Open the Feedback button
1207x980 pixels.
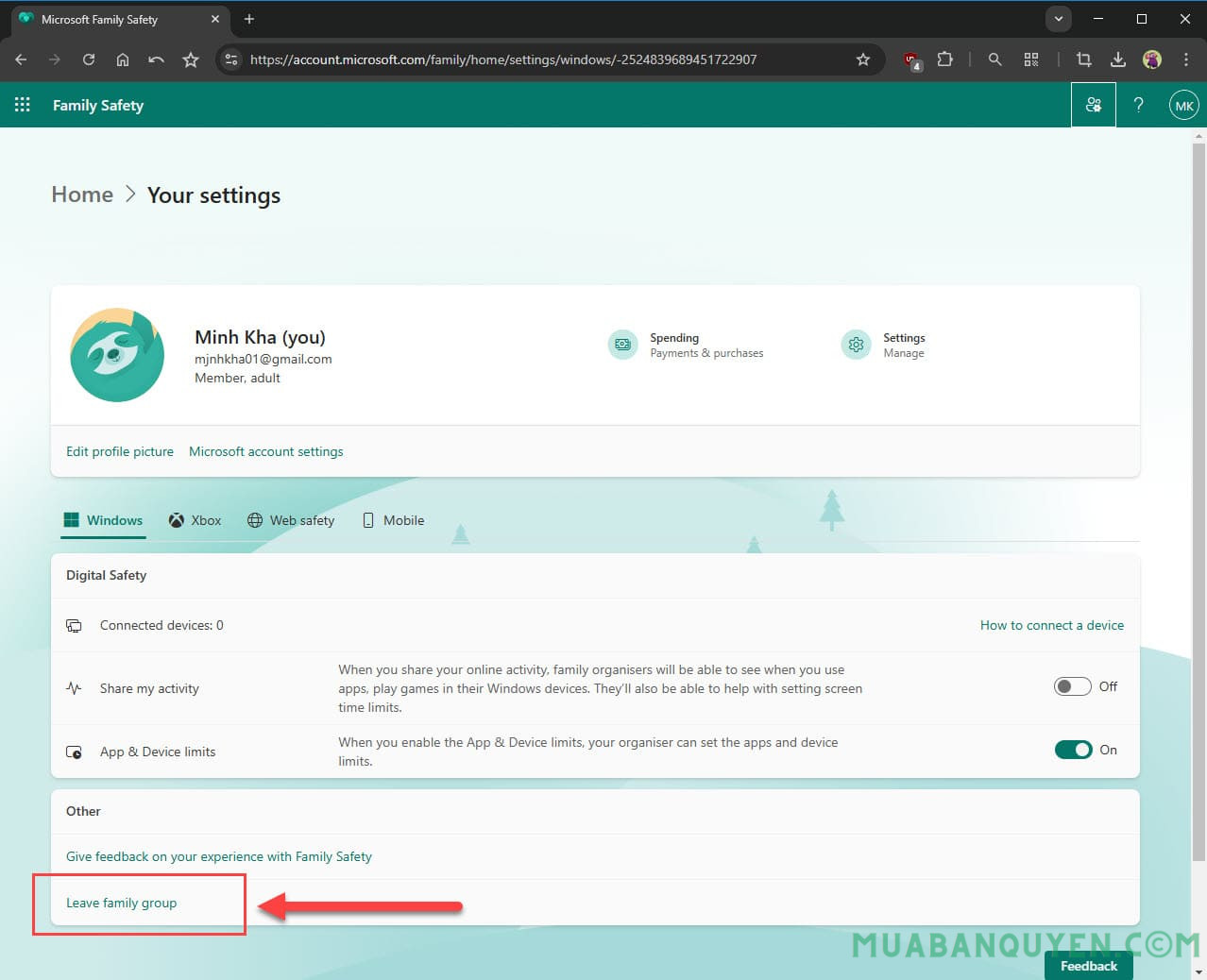(x=1089, y=965)
